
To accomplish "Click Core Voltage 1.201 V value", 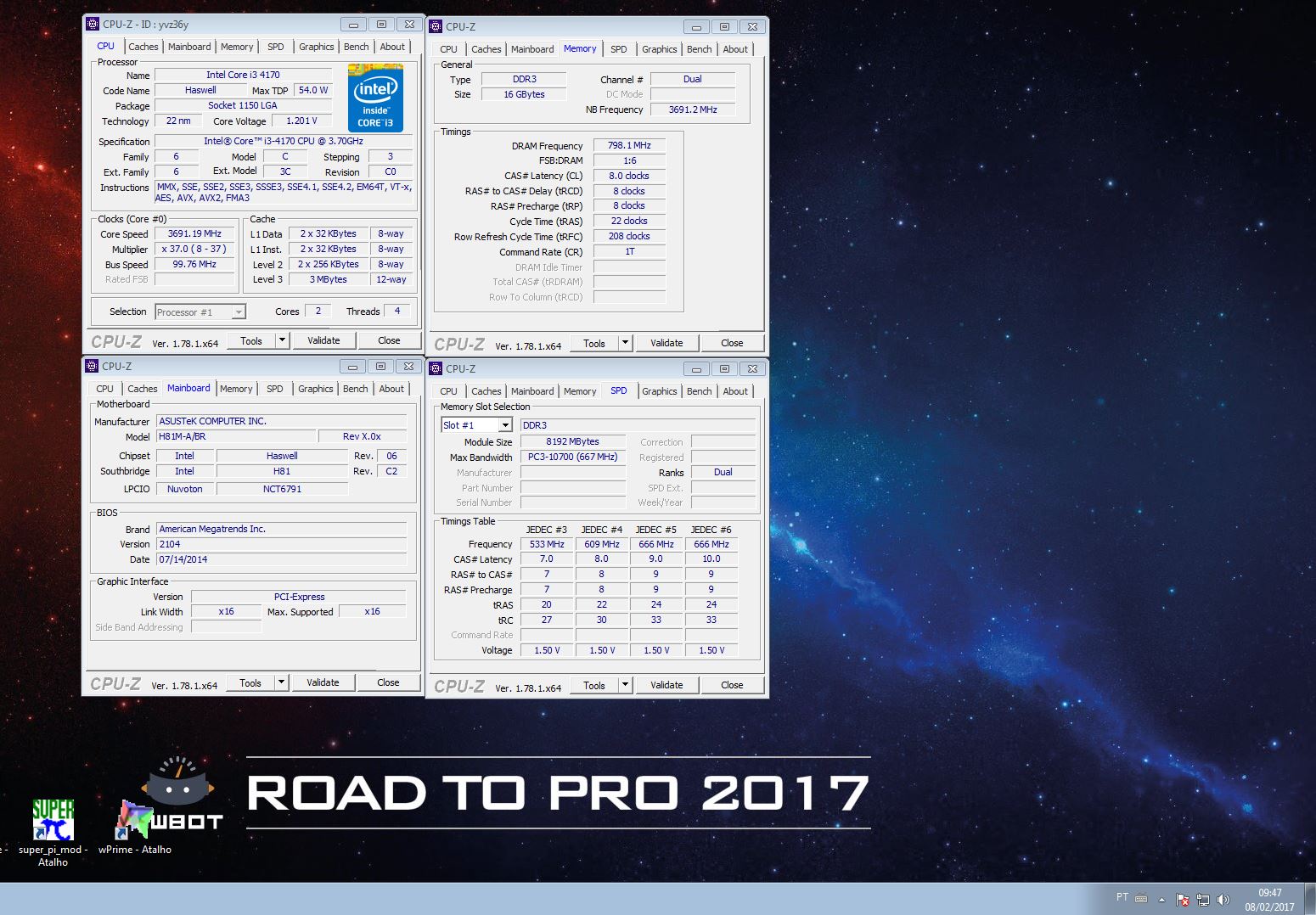I will 301,121.
